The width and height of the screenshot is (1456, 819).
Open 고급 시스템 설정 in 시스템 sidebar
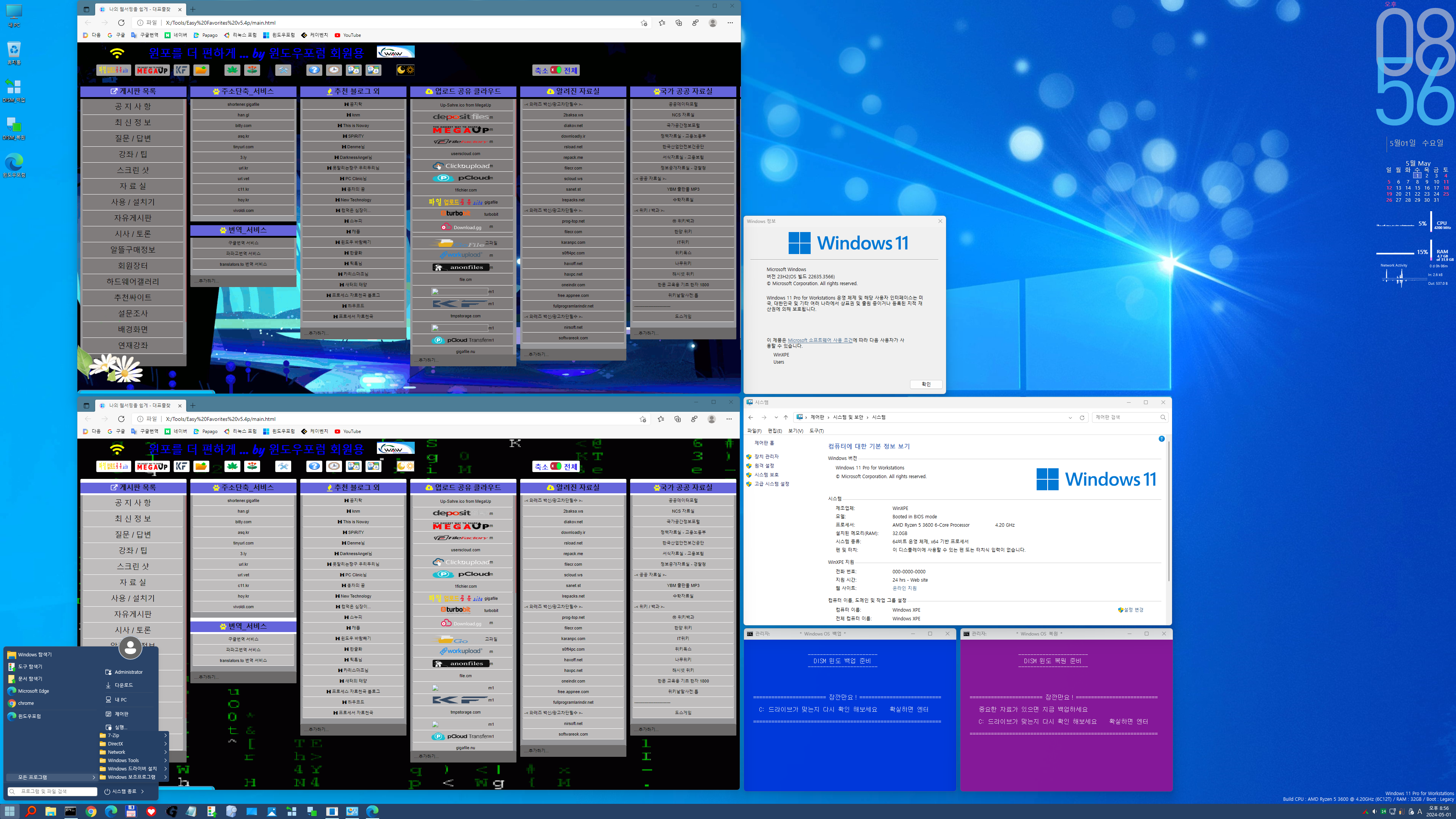pos(772,484)
